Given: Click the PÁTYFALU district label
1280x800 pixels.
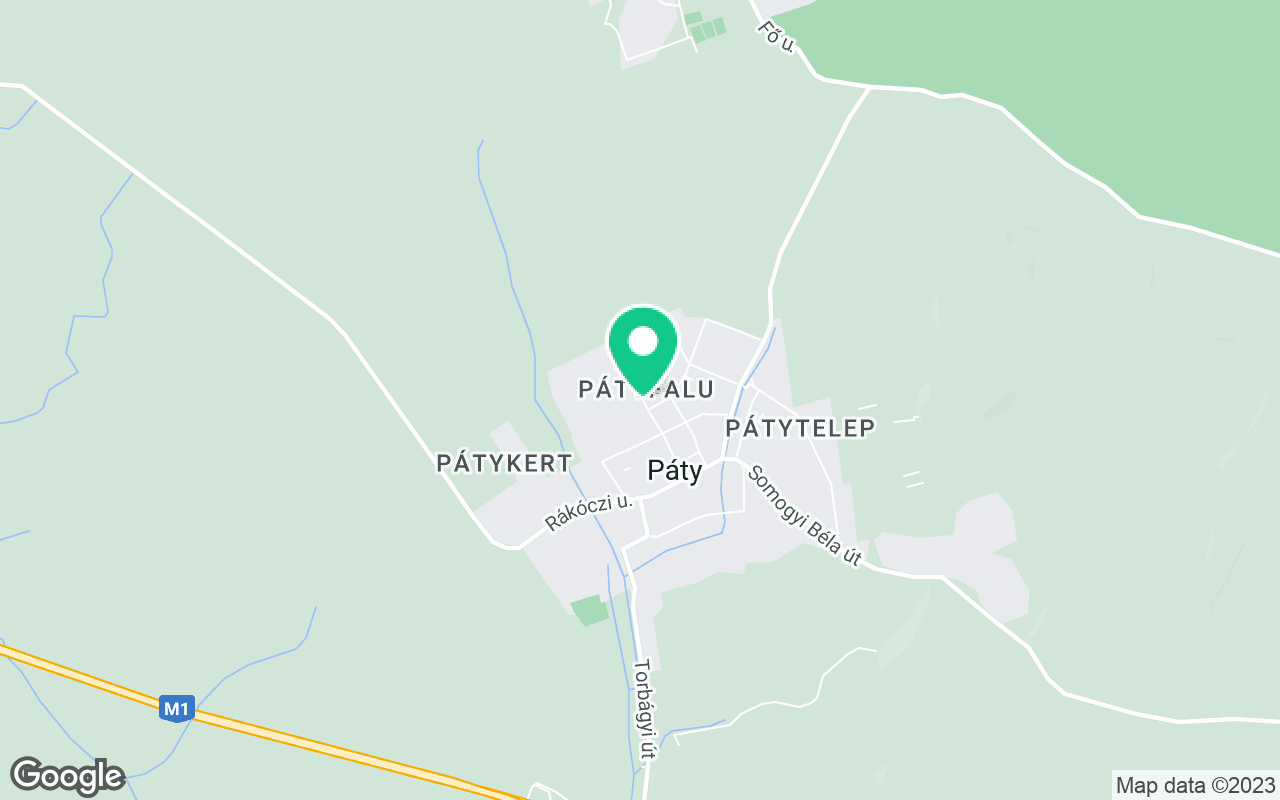Looking at the screenshot, I should pyautogui.click(x=646, y=389).
